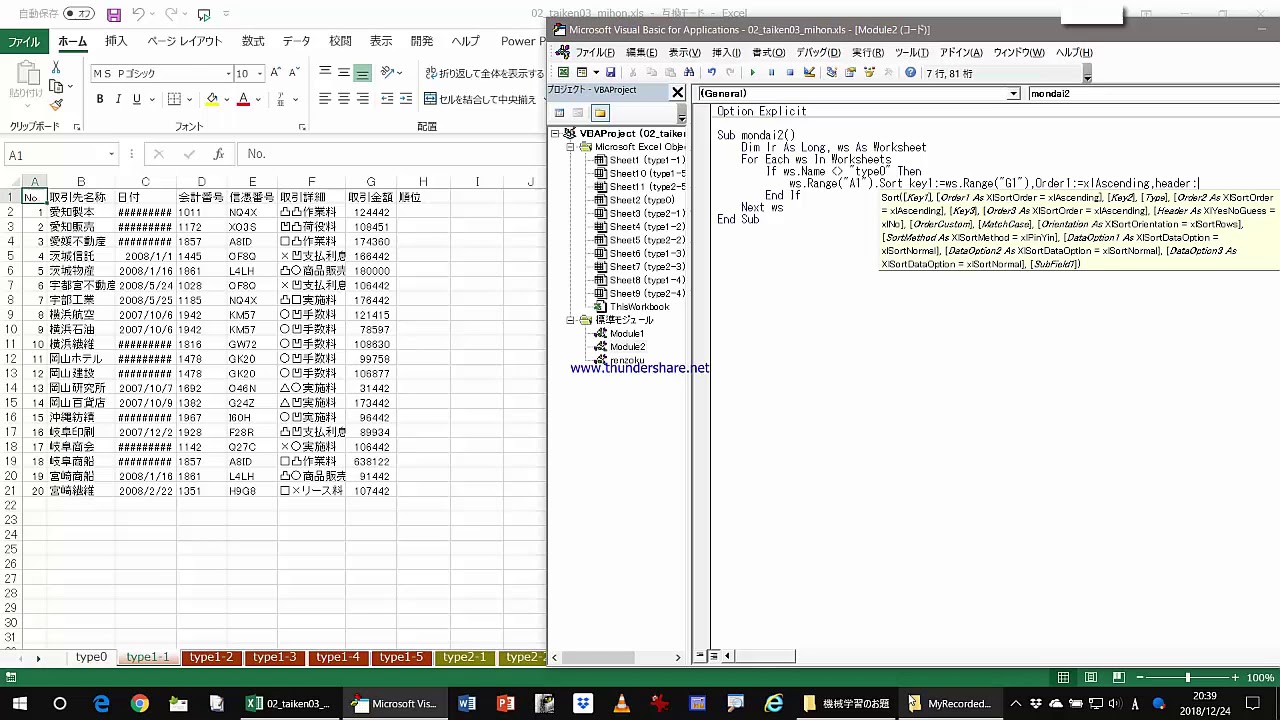Collapse the 標準モジュール folder in project tree
Screen dimensions: 1280x720
click(570, 320)
